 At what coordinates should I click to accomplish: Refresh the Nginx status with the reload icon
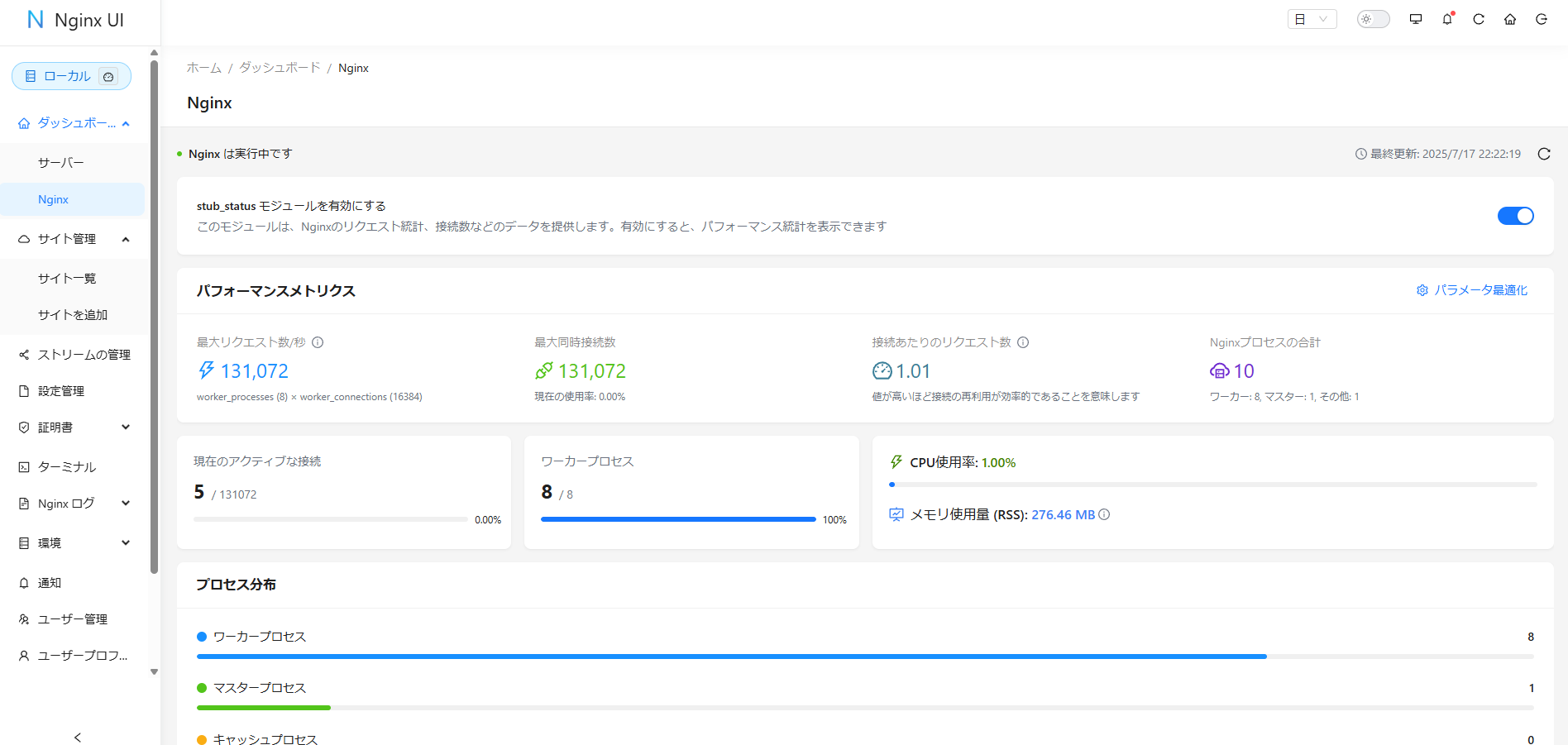tap(1544, 154)
